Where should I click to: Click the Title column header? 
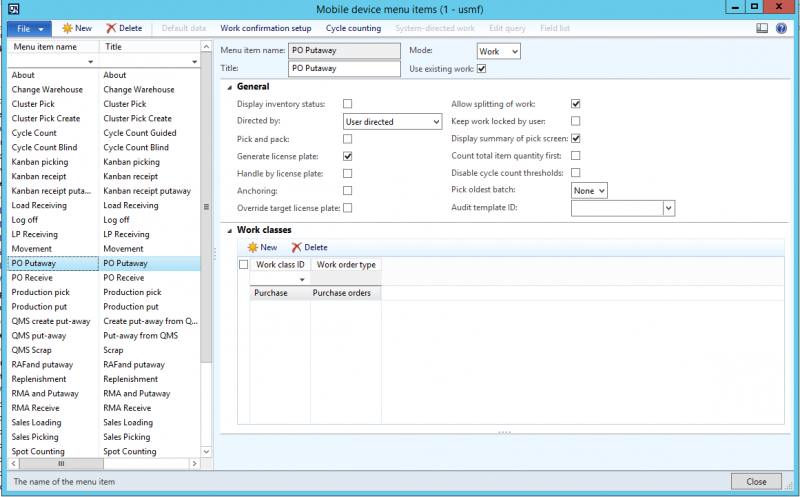[x=150, y=46]
